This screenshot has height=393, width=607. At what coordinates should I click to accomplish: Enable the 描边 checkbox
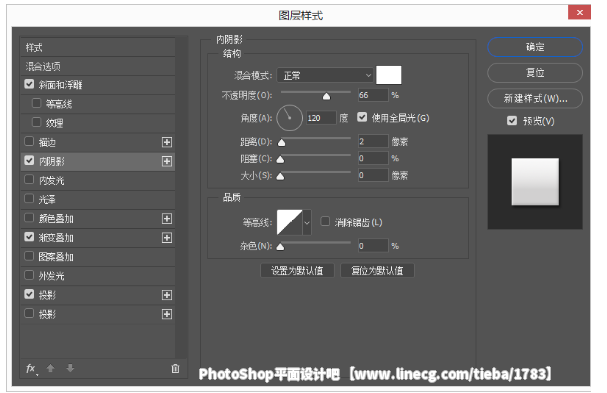pyautogui.click(x=29, y=141)
